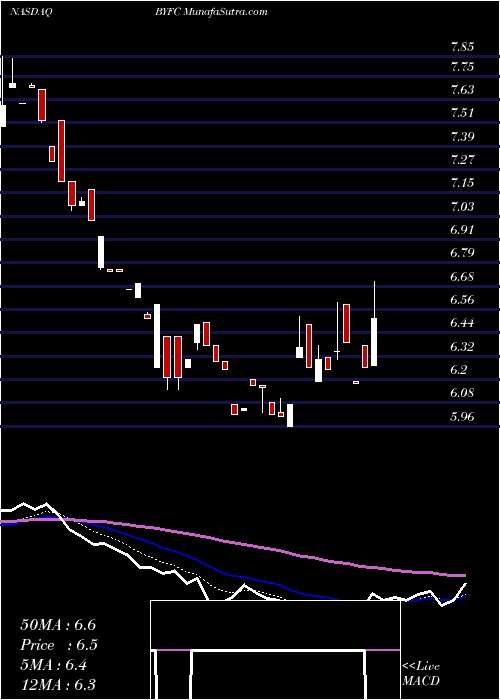500x700 pixels.
Task: Click the 7.75 price axis label
Action: click(x=462, y=67)
